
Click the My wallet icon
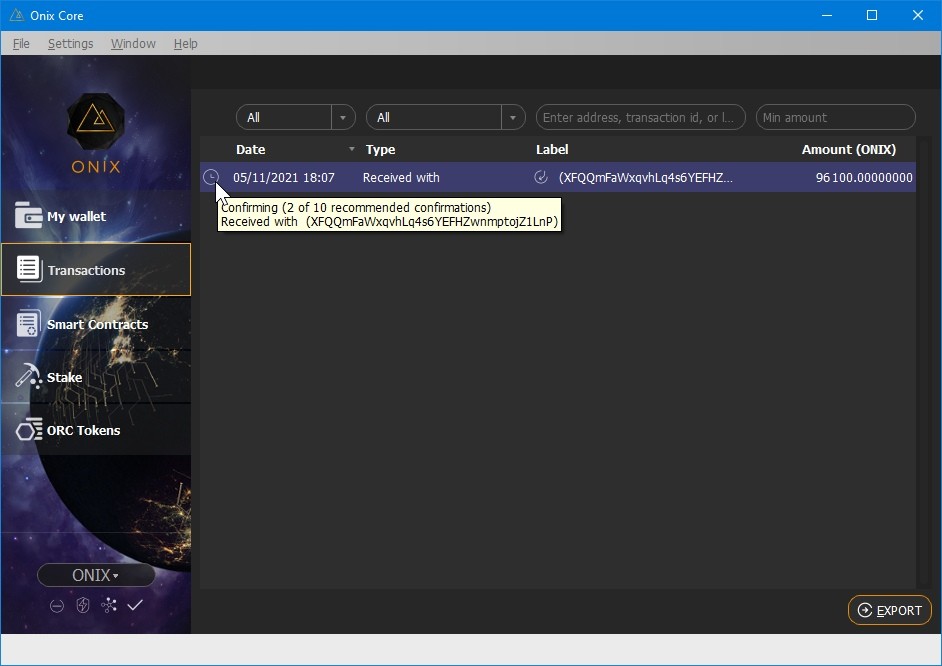point(28,216)
